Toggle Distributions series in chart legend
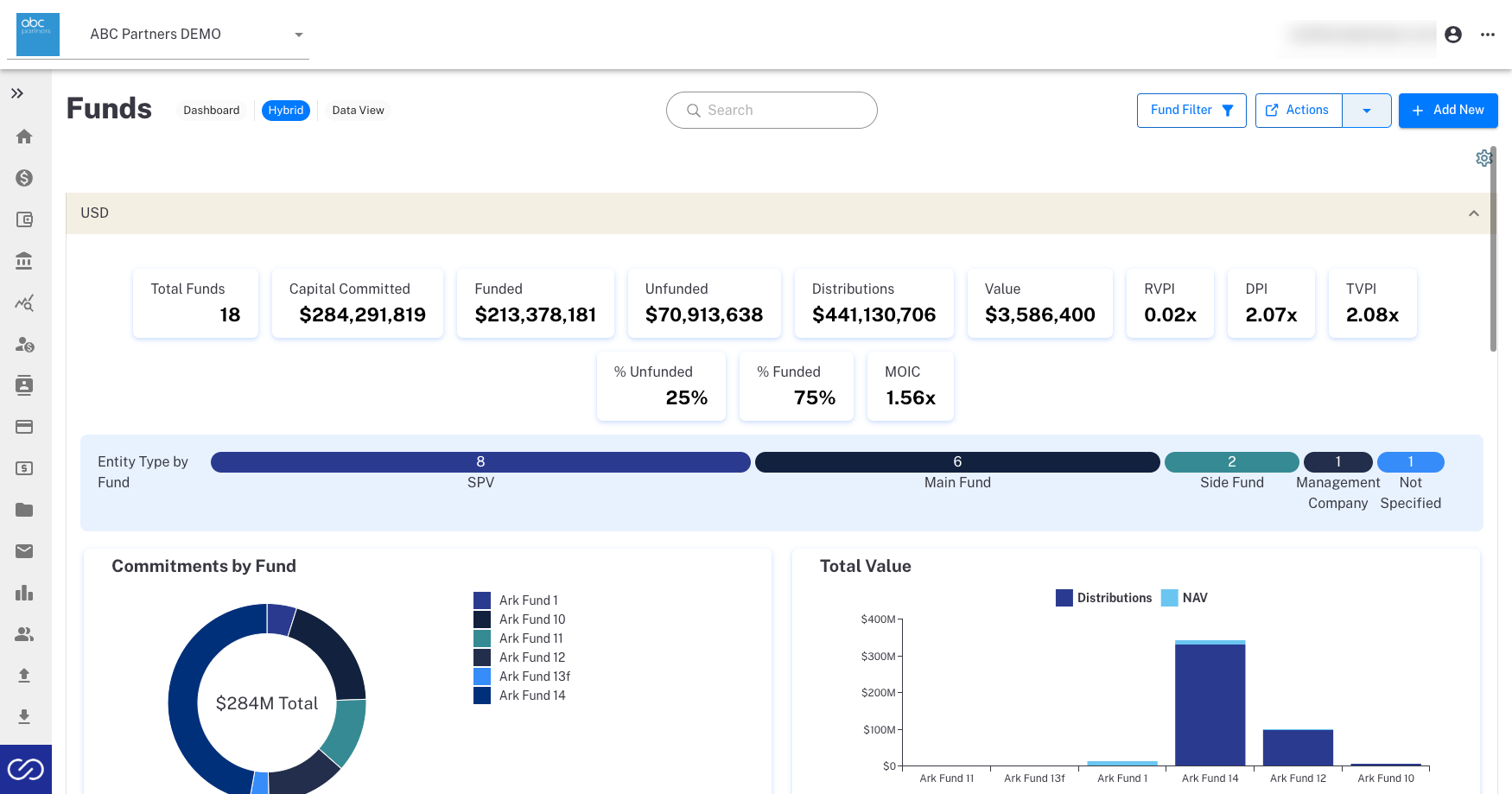The width and height of the screenshot is (1512, 794). (x=1103, y=598)
